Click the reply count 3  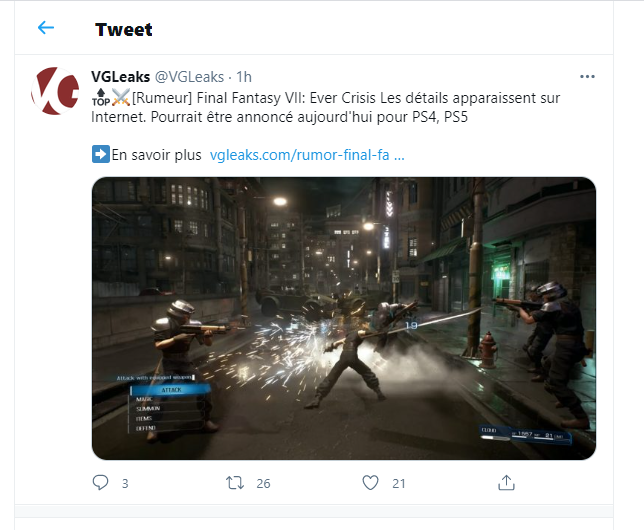click(125, 484)
